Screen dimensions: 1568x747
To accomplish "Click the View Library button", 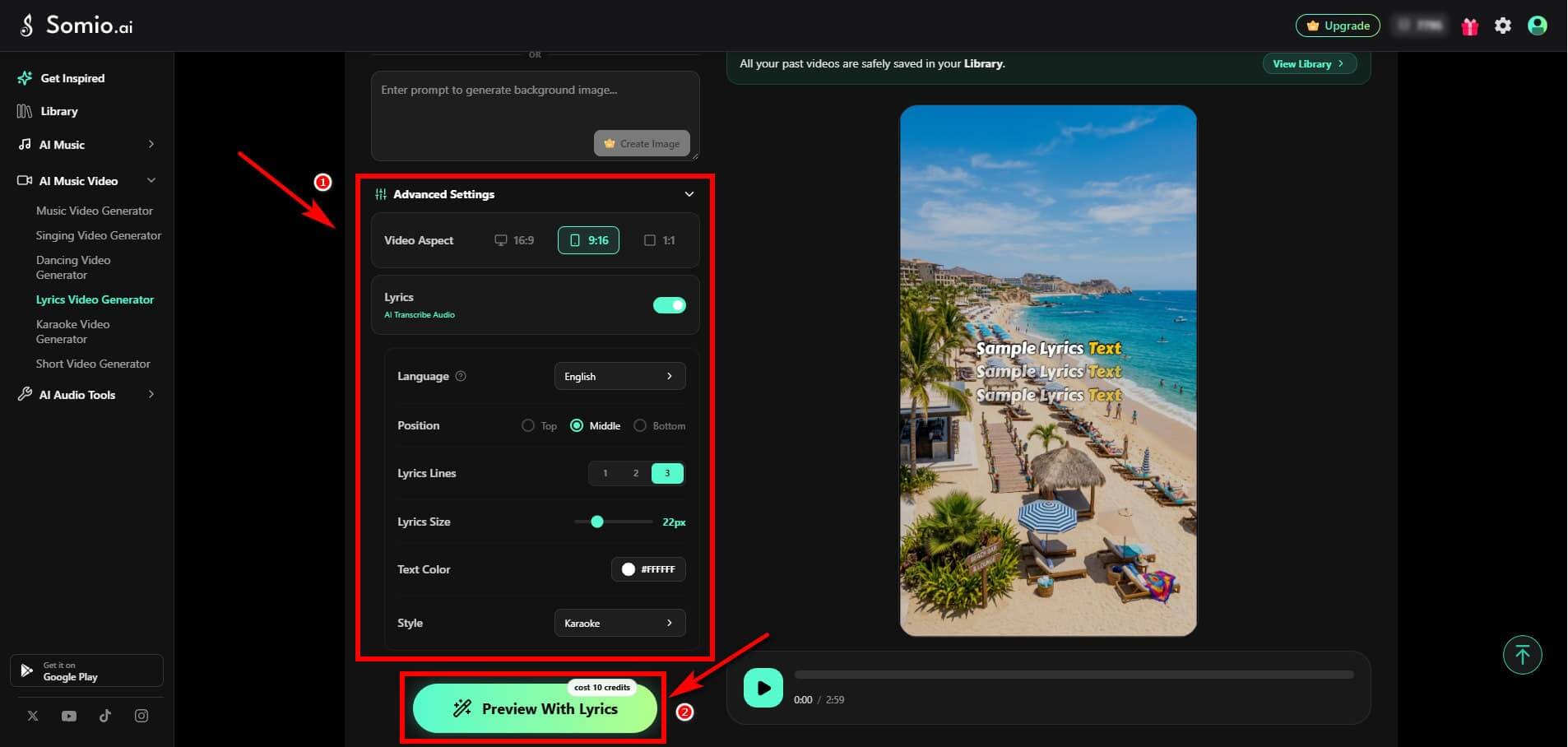I will [x=1309, y=63].
